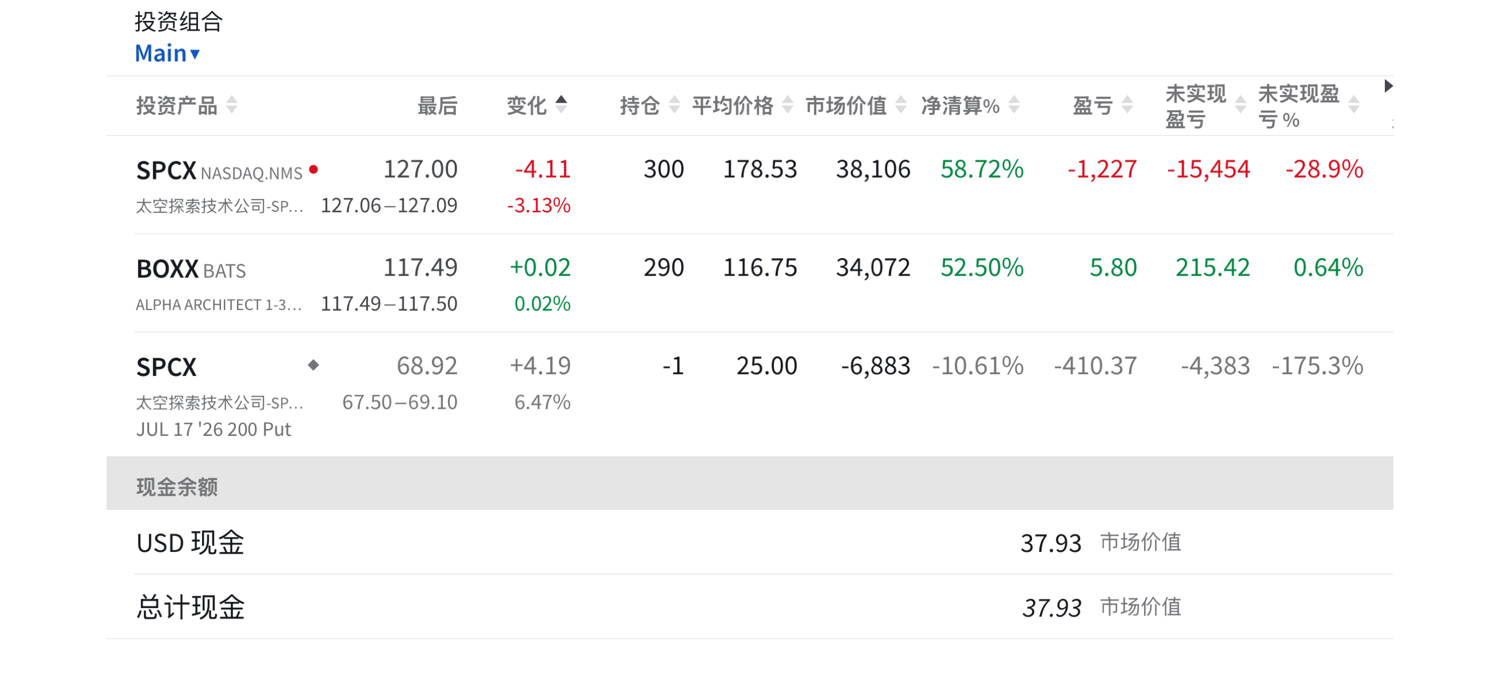Click diamond marker on SPCX put row
Viewport: 1500px width, 690px height.
[x=313, y=365]
